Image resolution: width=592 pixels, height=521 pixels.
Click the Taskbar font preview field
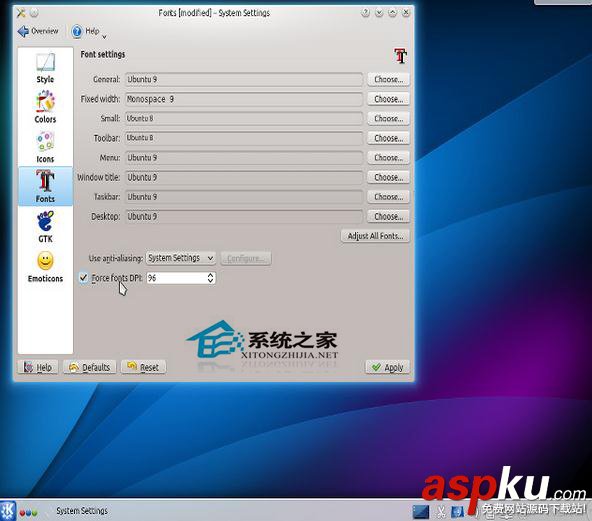pos(244,197)
